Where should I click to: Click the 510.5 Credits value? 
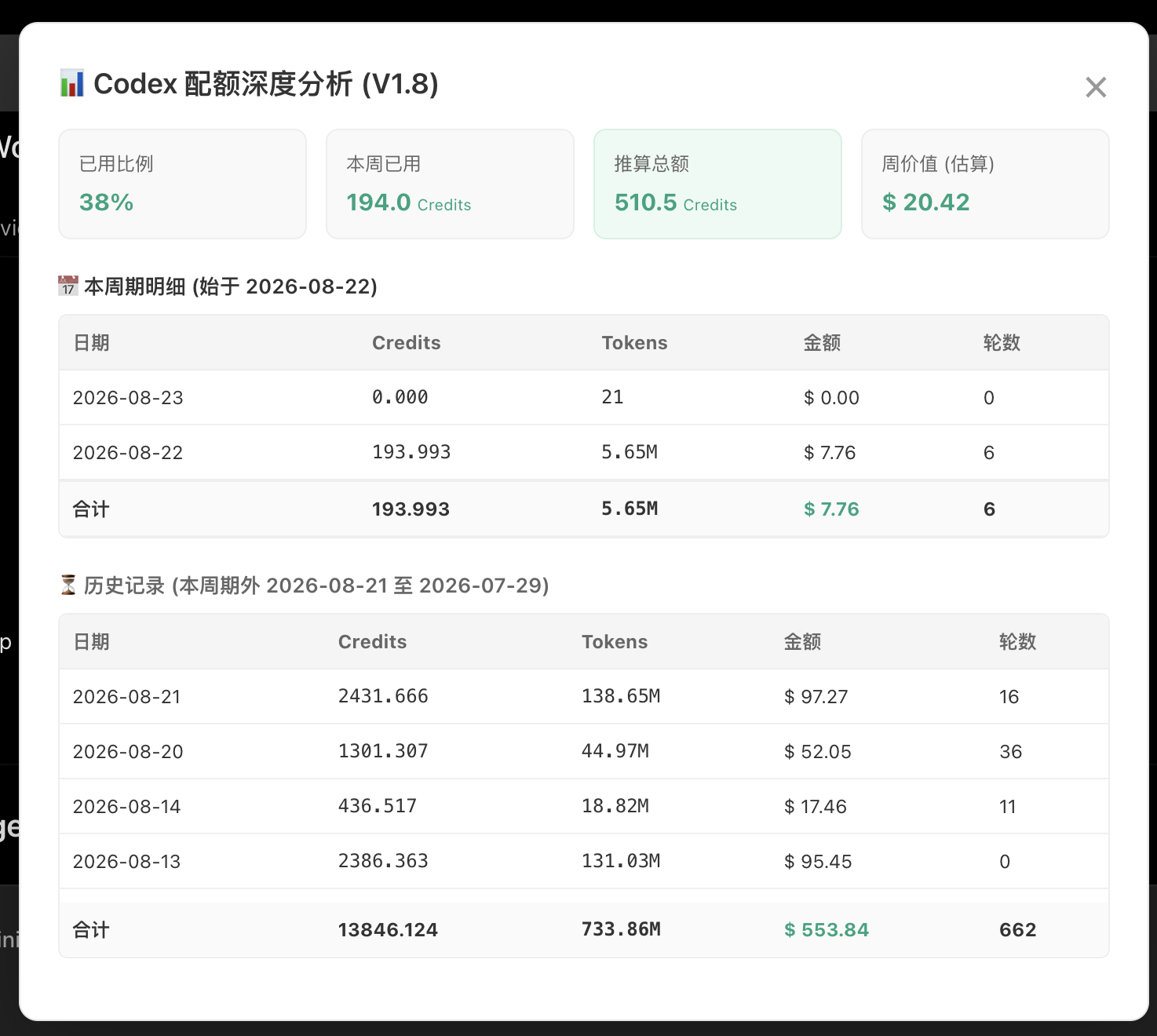[x=676, y=202]
